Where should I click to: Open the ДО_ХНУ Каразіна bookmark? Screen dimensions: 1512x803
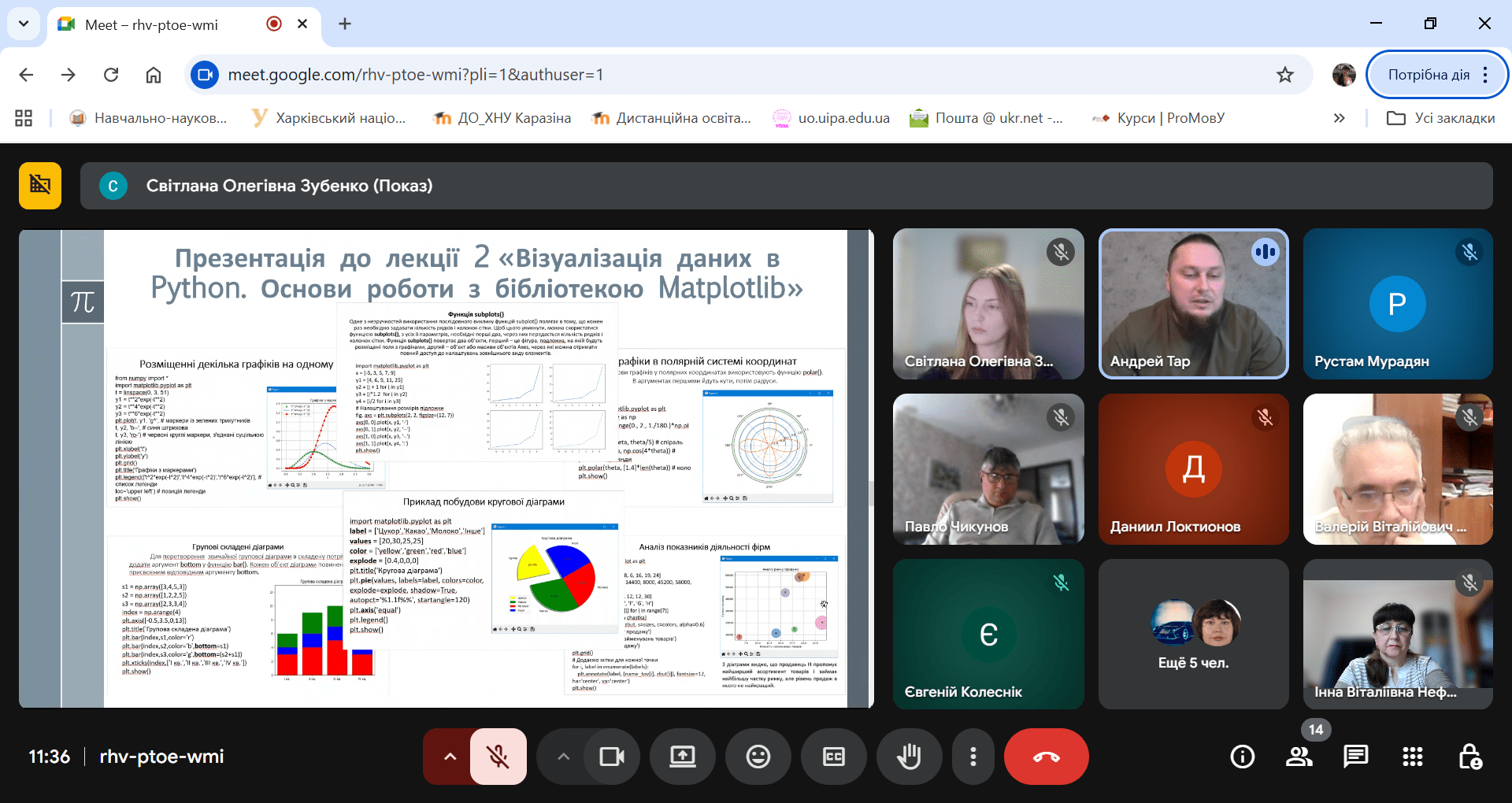502,118
